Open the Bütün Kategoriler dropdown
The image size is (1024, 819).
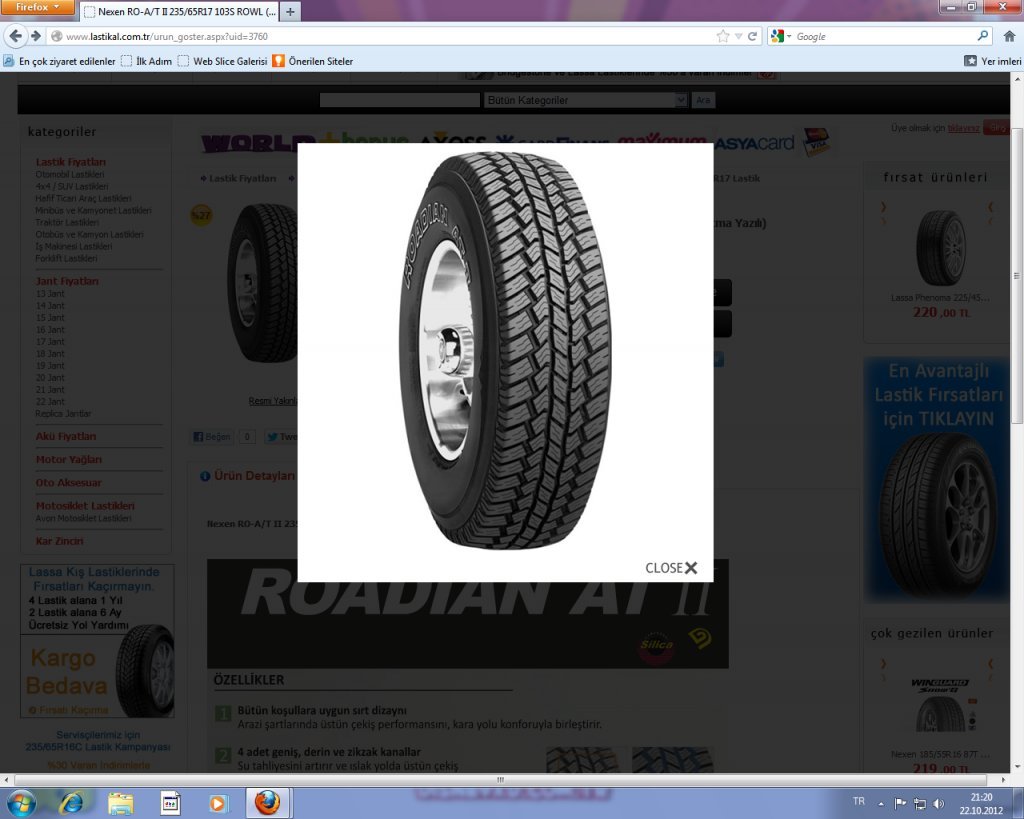click(584, 99)
